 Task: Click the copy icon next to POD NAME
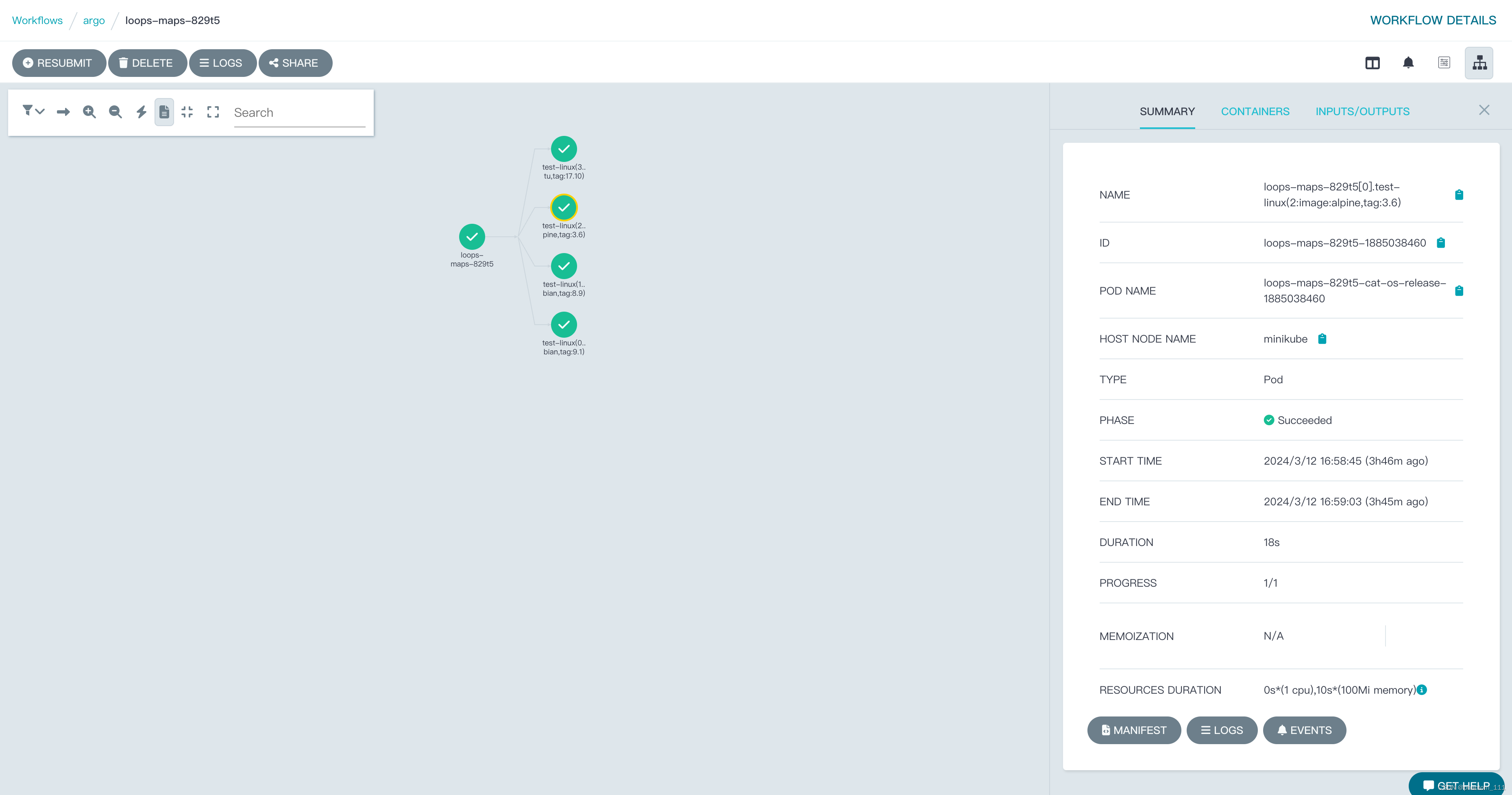(x=1459, y=291)
